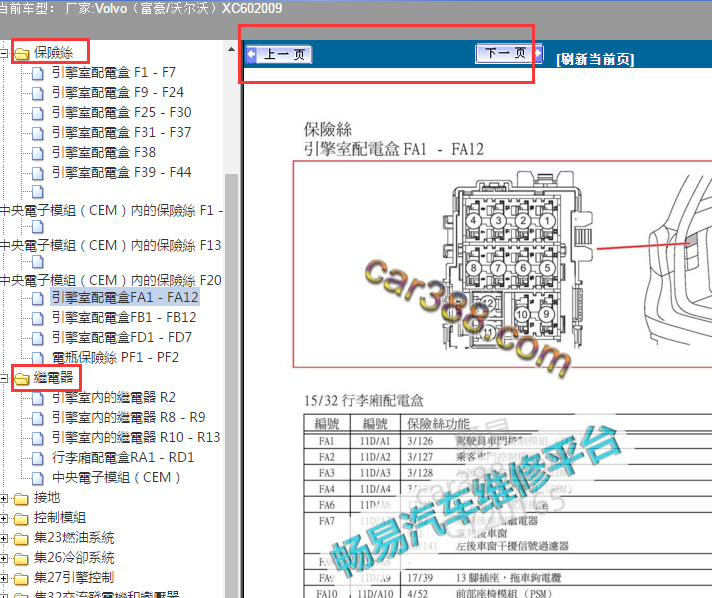Viewport: 712px width, 598px height.
Task: Click the 控制模組 folder icon
Action: [x=21, y=519]
